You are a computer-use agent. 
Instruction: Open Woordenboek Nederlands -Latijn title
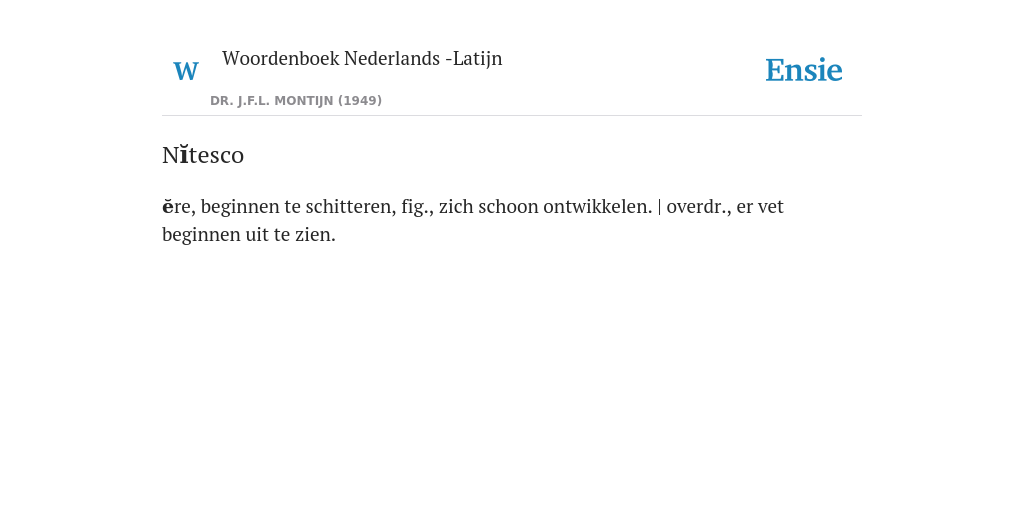[x=362, y=58]
